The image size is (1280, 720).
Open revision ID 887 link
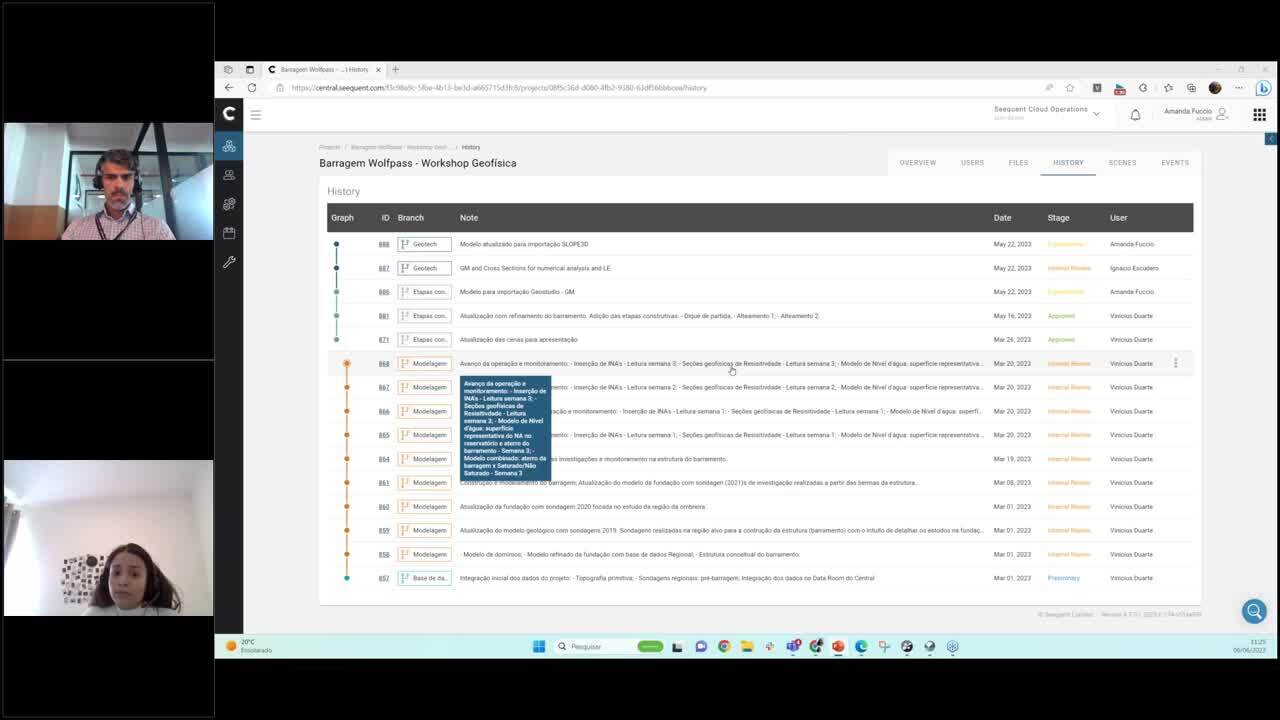384,268
